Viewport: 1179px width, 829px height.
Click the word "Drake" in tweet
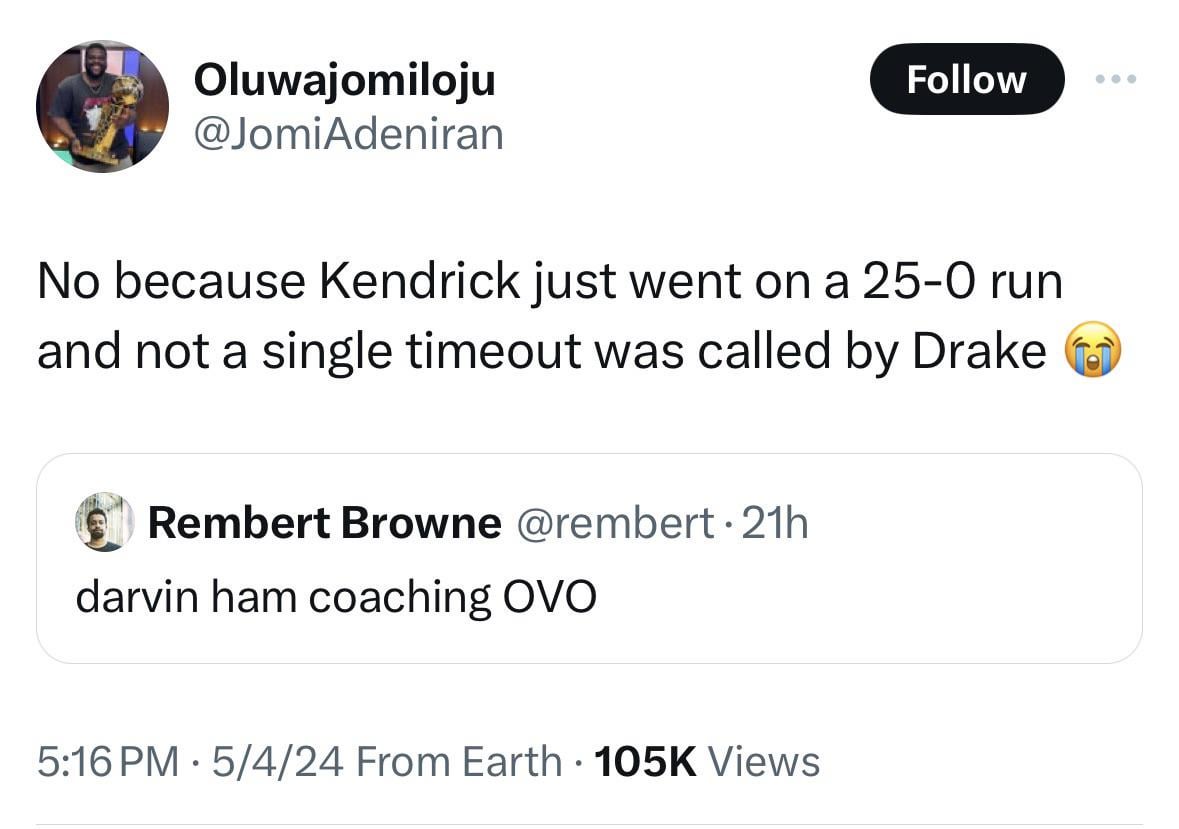[x=978, y=351]
